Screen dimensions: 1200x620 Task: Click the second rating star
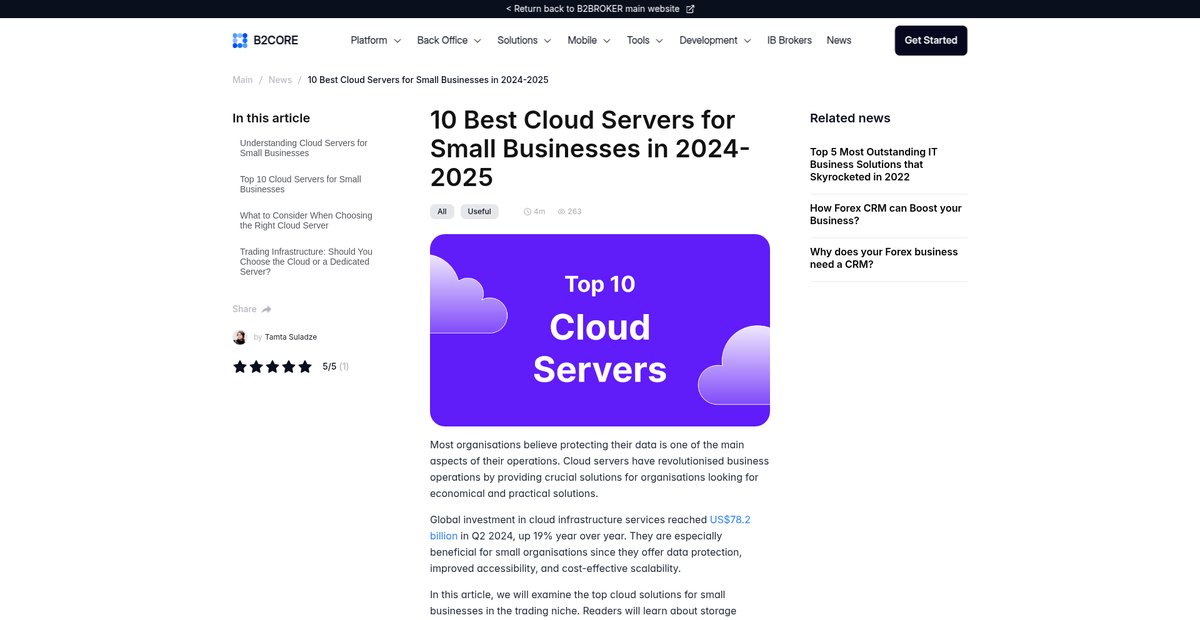click(256, 367)
